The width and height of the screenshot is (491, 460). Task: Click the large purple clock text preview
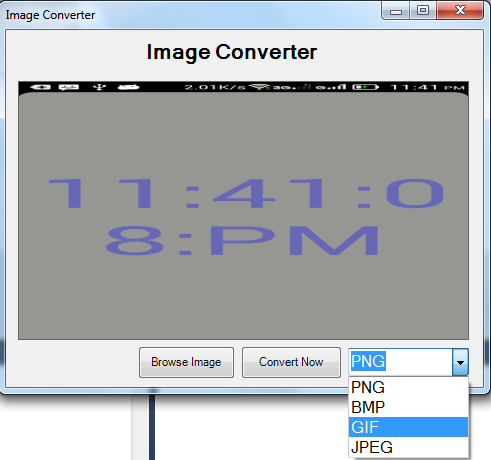click(245, 217)
